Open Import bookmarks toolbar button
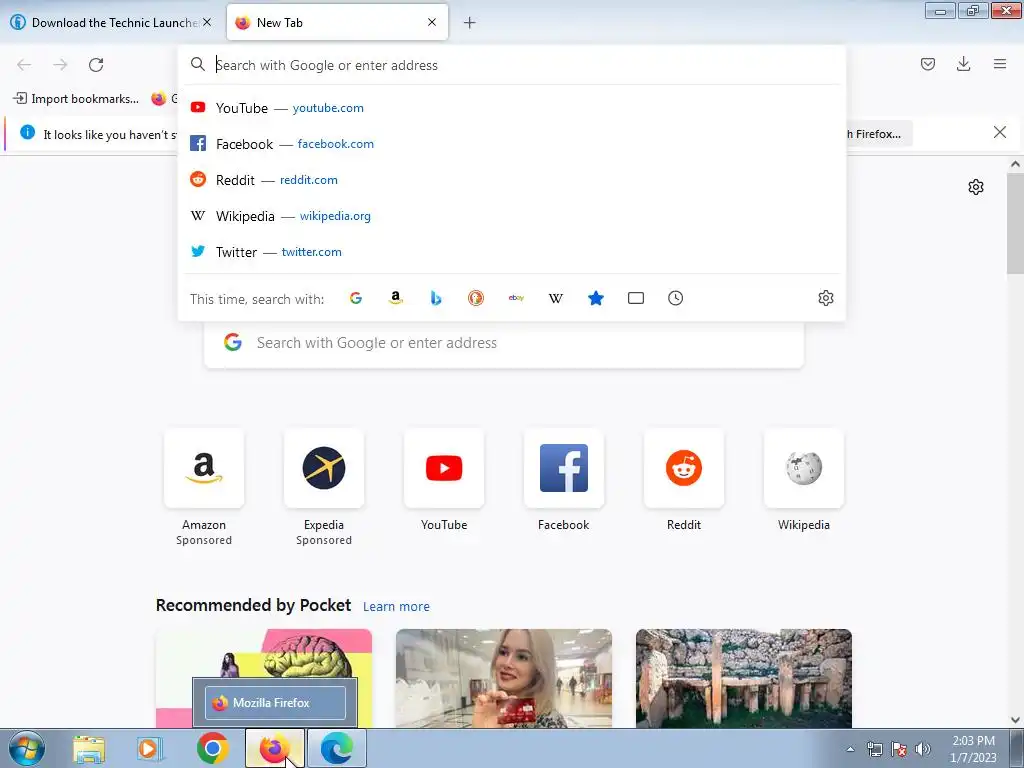The width and height of the screenshot is (1024, 768). pos(76,99)
